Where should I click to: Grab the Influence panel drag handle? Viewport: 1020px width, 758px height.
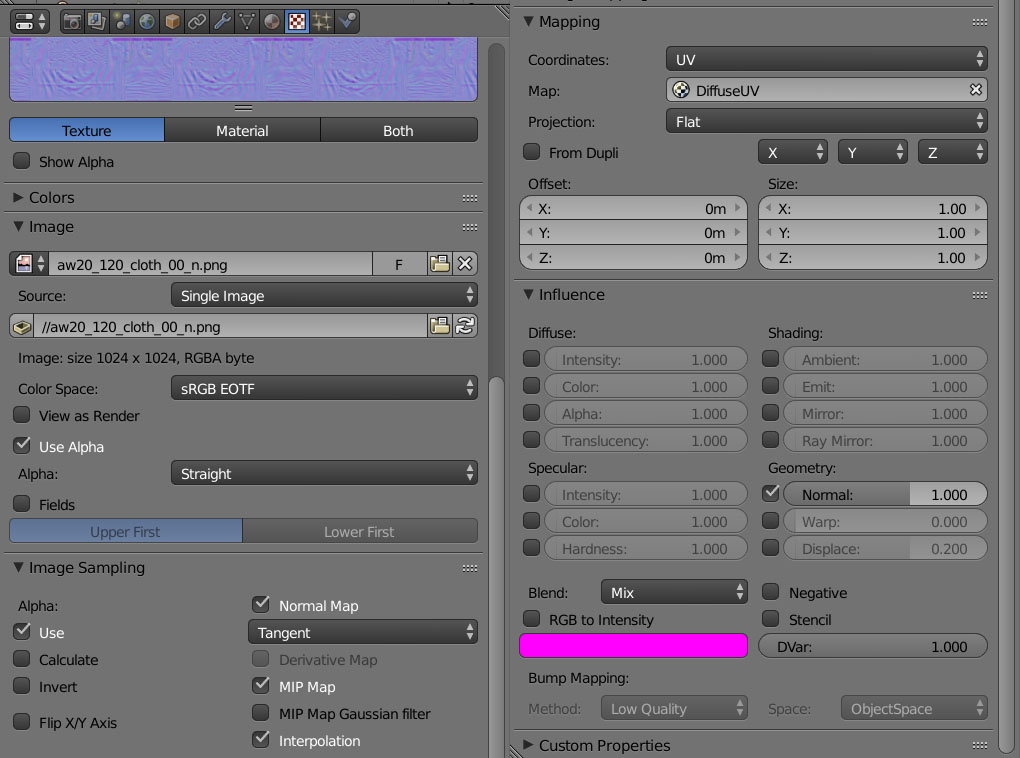[980, 295]
